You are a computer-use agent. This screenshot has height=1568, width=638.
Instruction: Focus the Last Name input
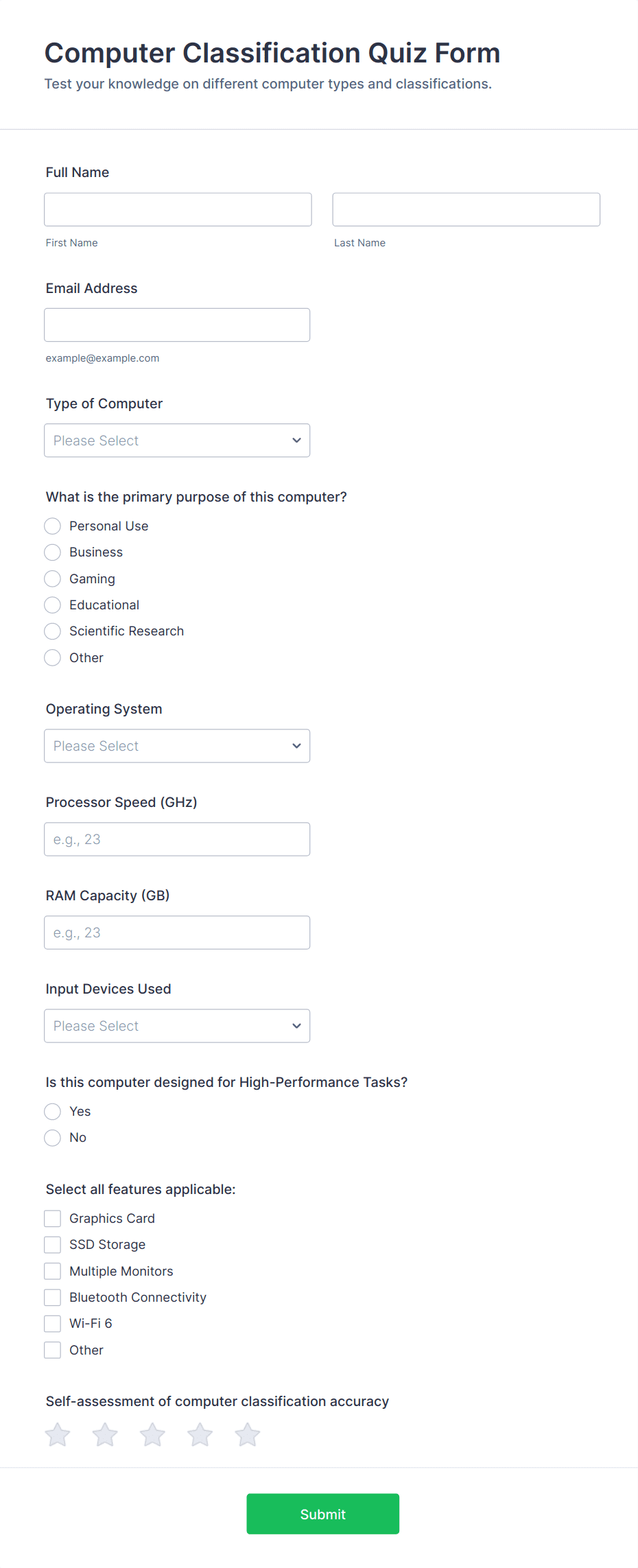click(466, 209)
